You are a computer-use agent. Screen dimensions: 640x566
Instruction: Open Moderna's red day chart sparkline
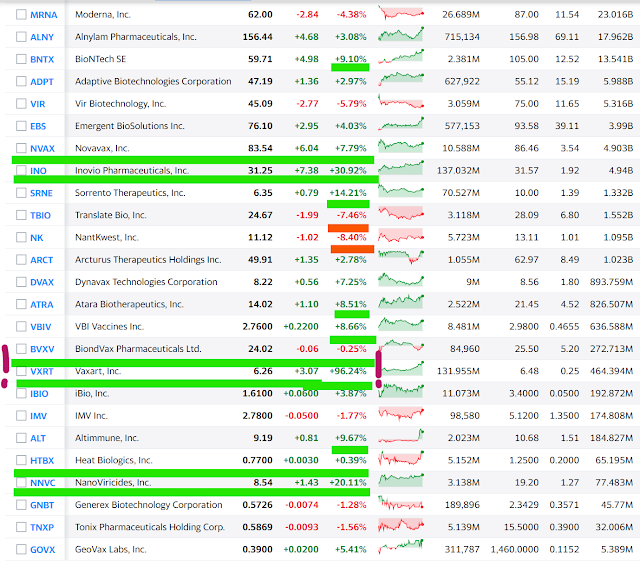(x=401, y=13)
